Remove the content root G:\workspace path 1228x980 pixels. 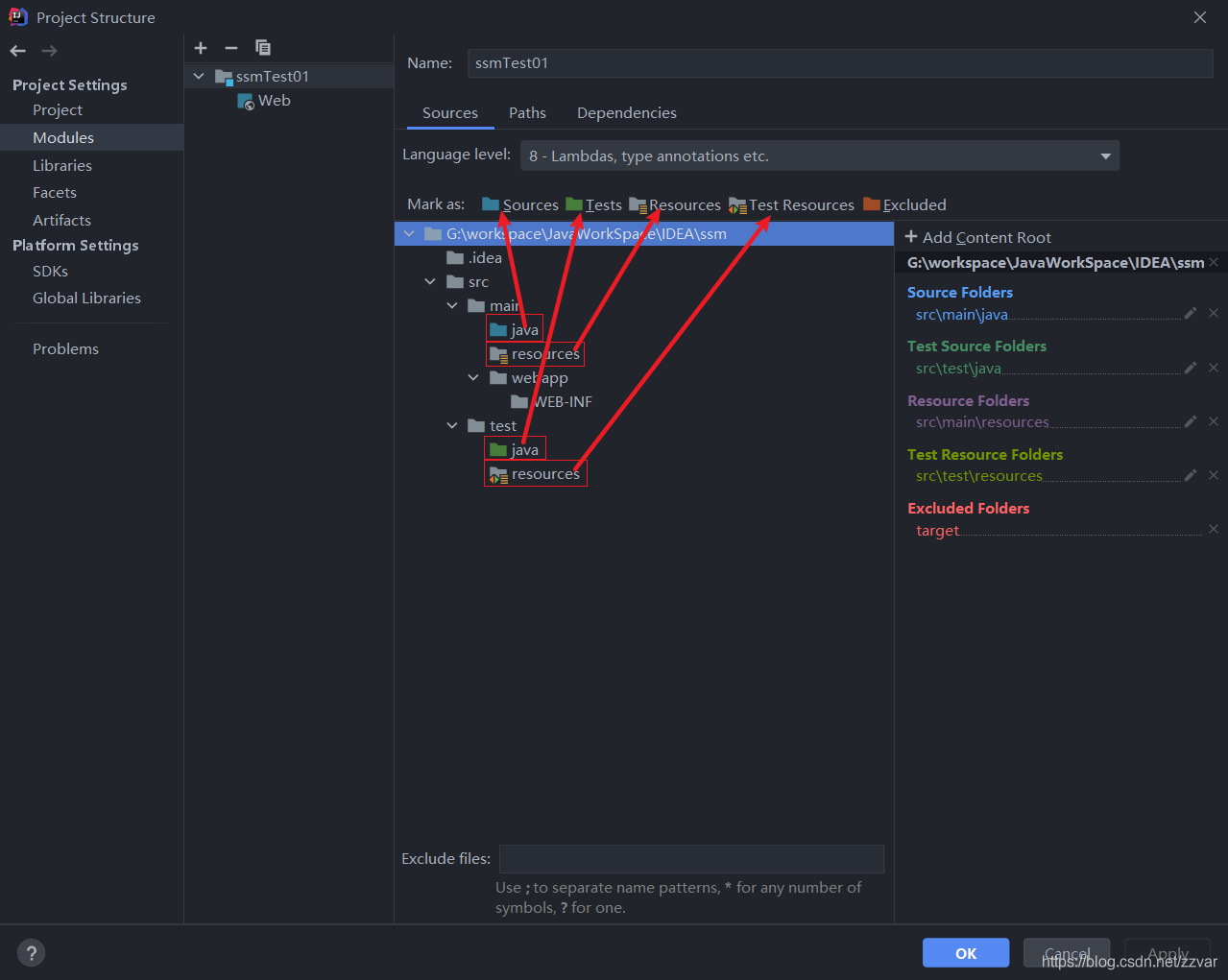pyautogui.click(x=1214, y=263)
